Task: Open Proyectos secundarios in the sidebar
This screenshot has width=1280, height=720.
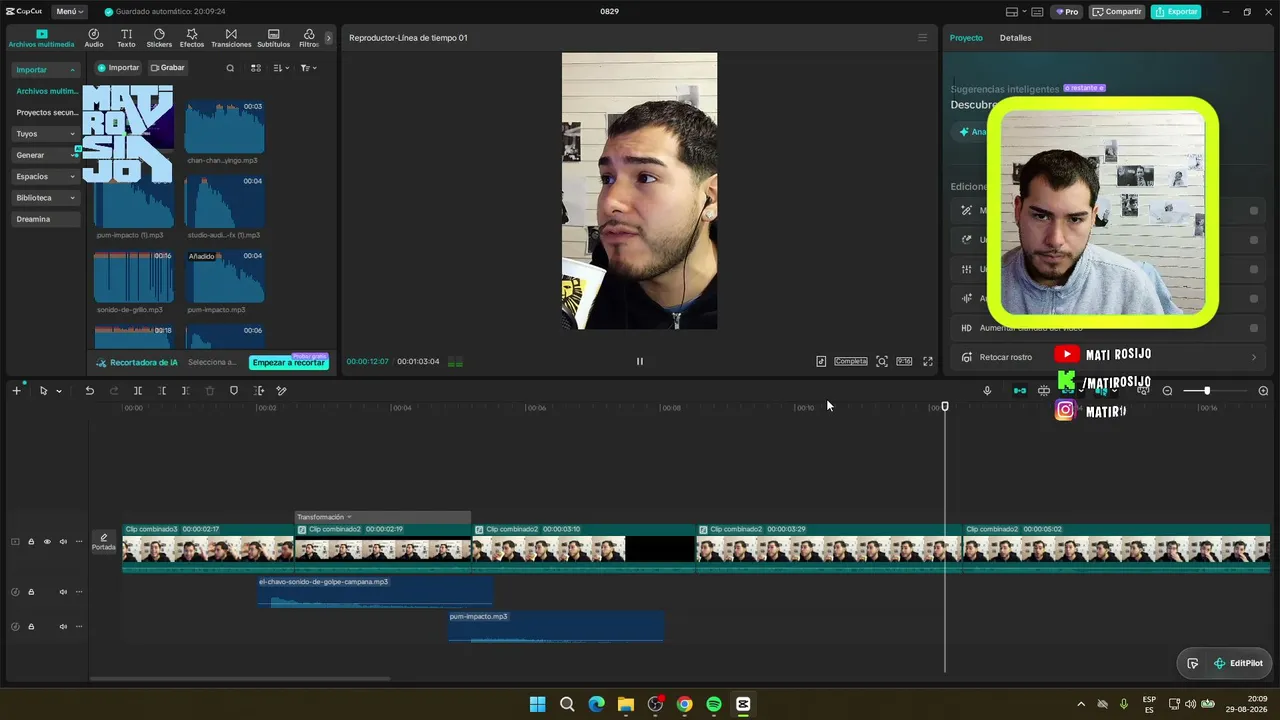Action: [x=47, y=113]
